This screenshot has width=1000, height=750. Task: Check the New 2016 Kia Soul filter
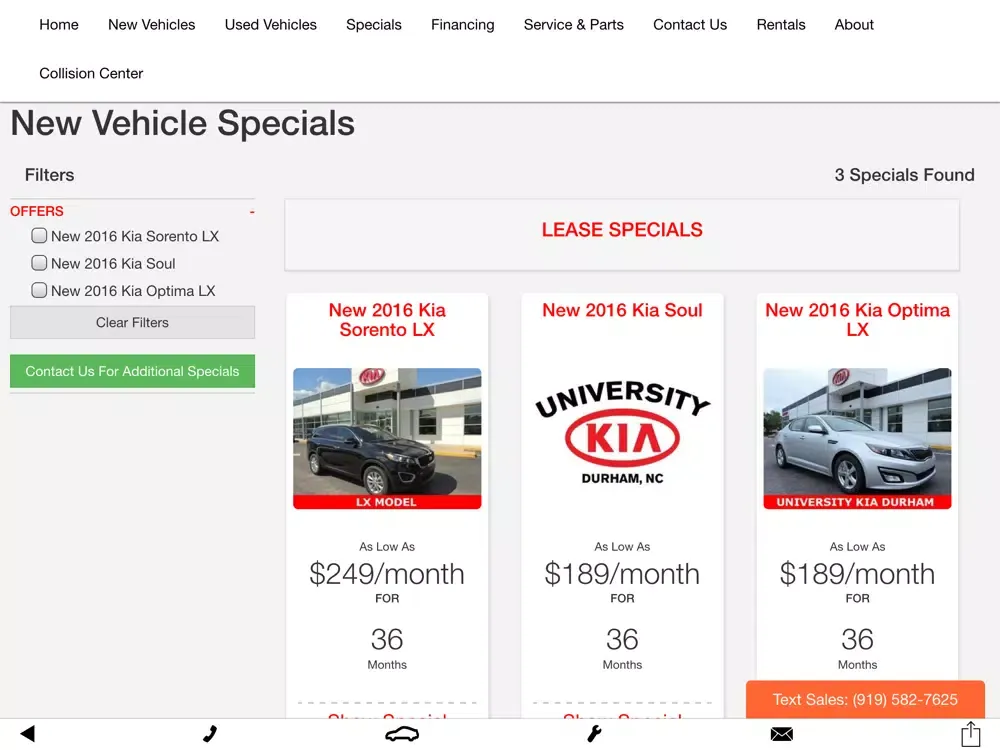pos(39,263)
